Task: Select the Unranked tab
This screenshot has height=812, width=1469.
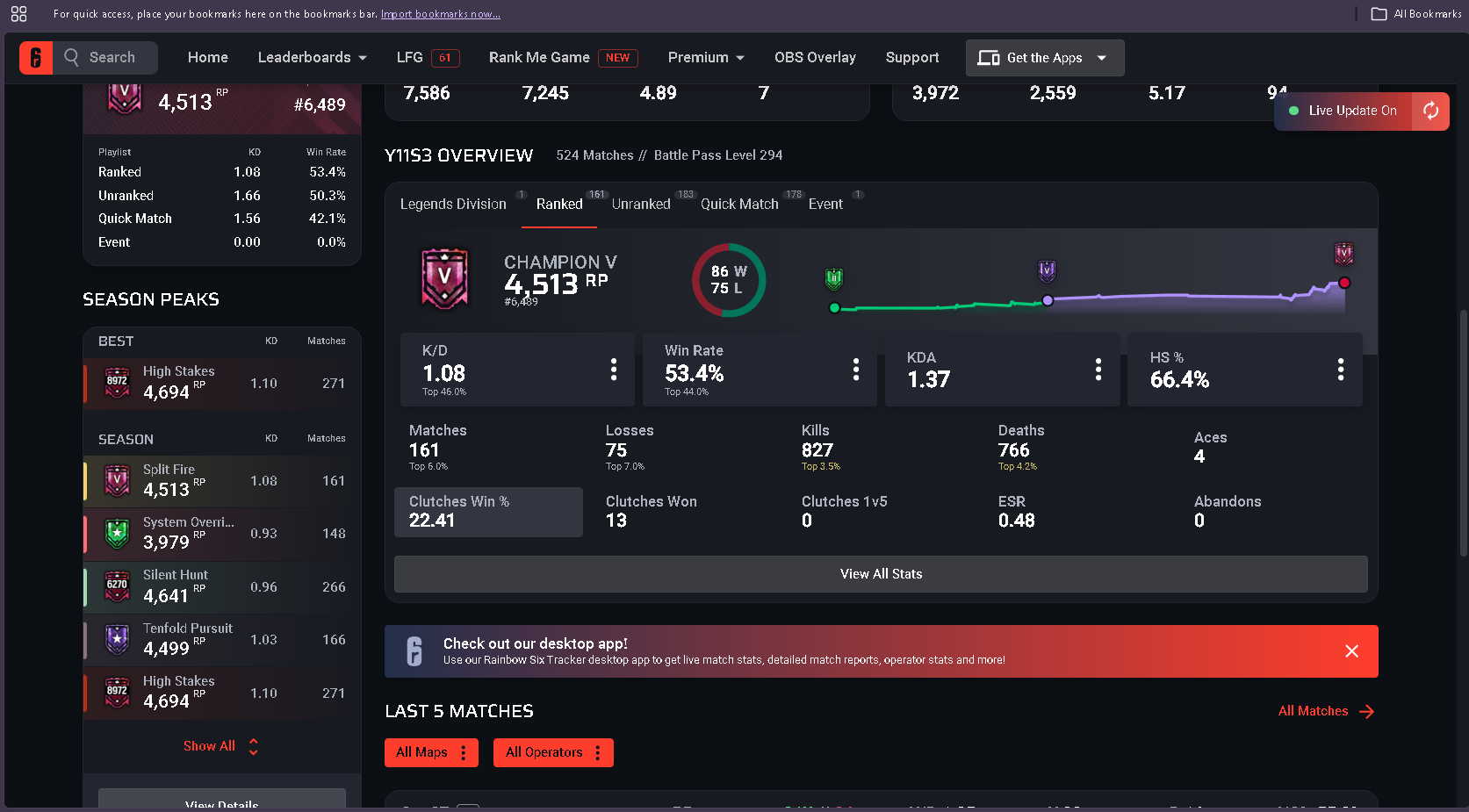Action: (x=641, y=204)
